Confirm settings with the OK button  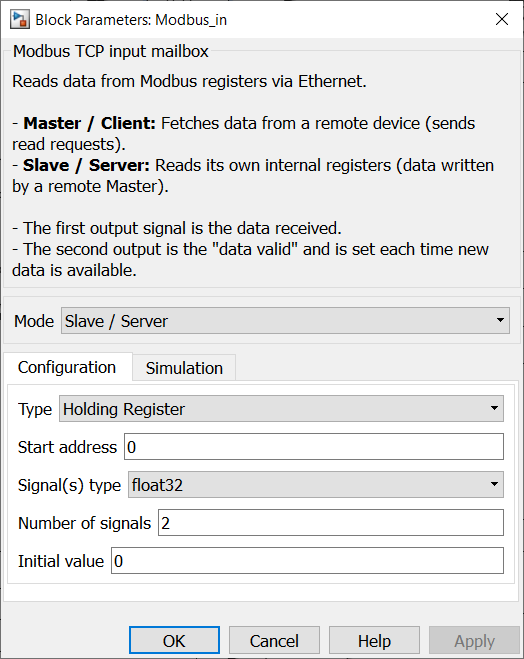coord(174,641)
